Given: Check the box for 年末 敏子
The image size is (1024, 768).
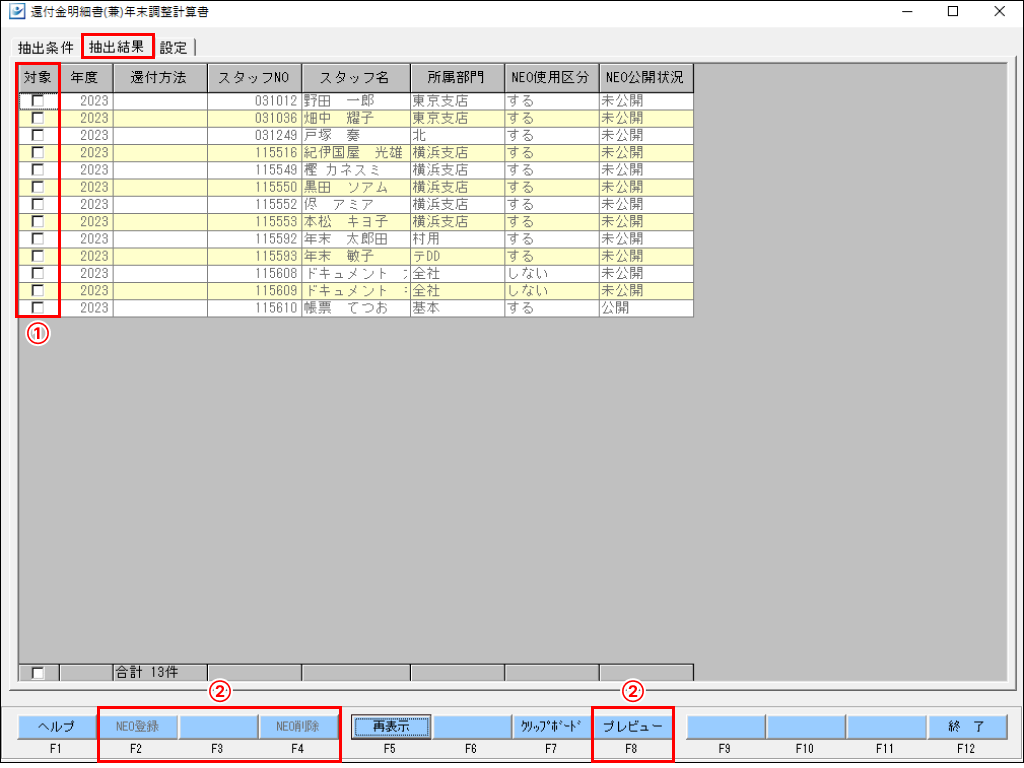Looking at the screenshot, I should coord(39,255).
